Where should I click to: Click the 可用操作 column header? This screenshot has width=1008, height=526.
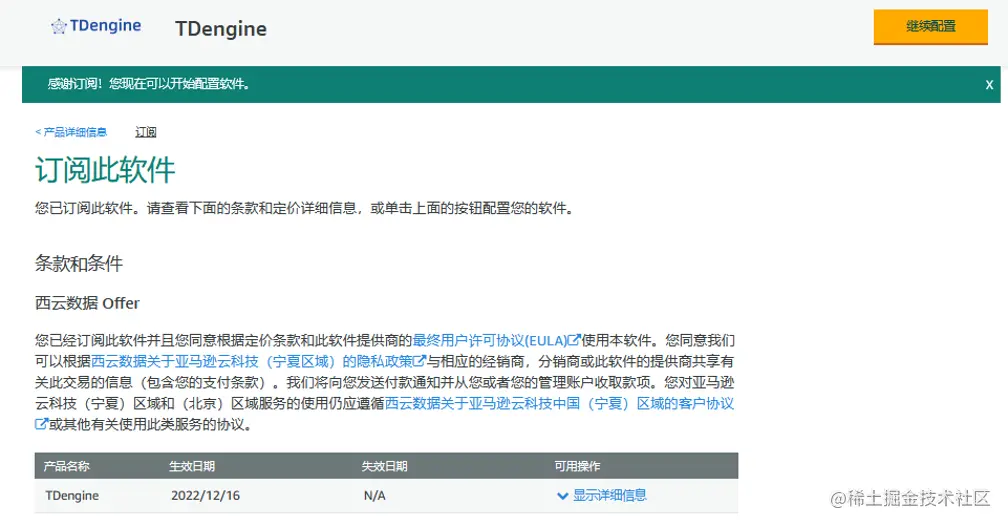click(577, 466)
